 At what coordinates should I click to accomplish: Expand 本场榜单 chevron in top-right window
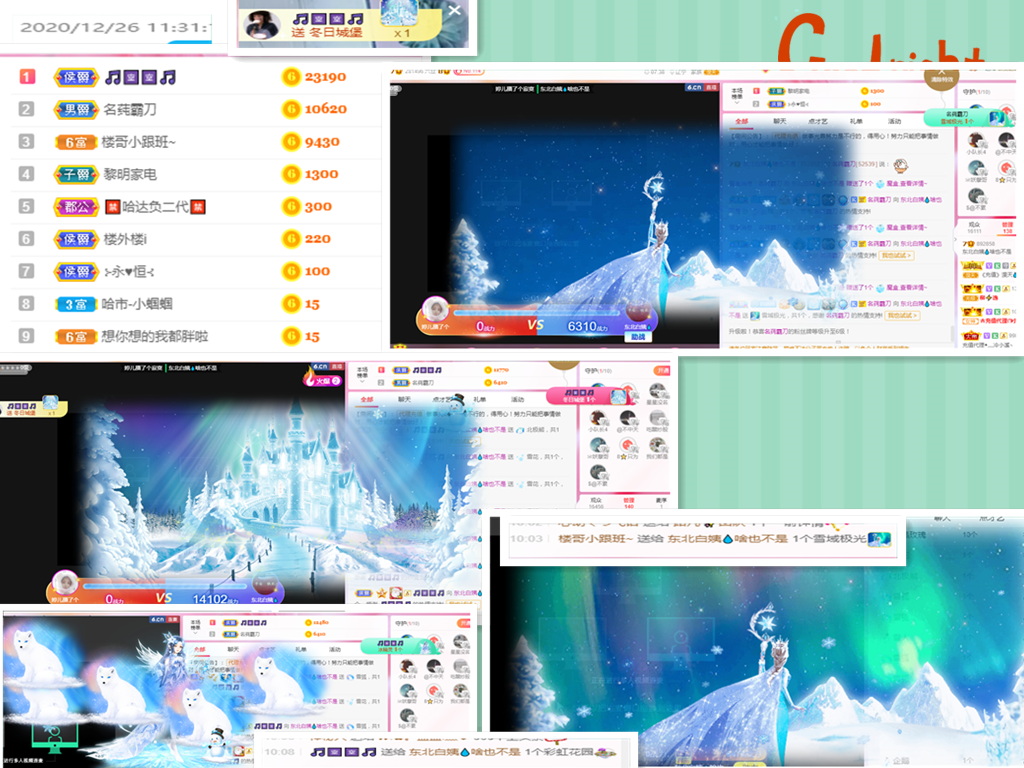[x=737, y=103]
